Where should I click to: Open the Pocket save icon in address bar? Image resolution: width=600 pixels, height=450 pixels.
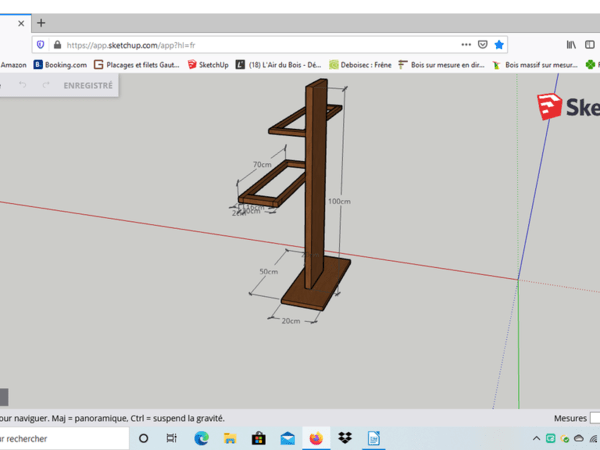point(482,45)
